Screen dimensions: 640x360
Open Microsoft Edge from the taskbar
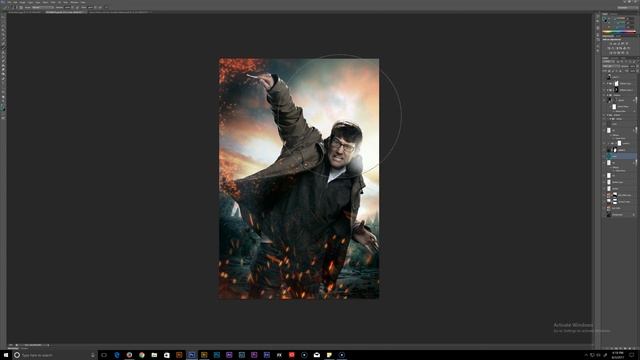click(117, 355)
